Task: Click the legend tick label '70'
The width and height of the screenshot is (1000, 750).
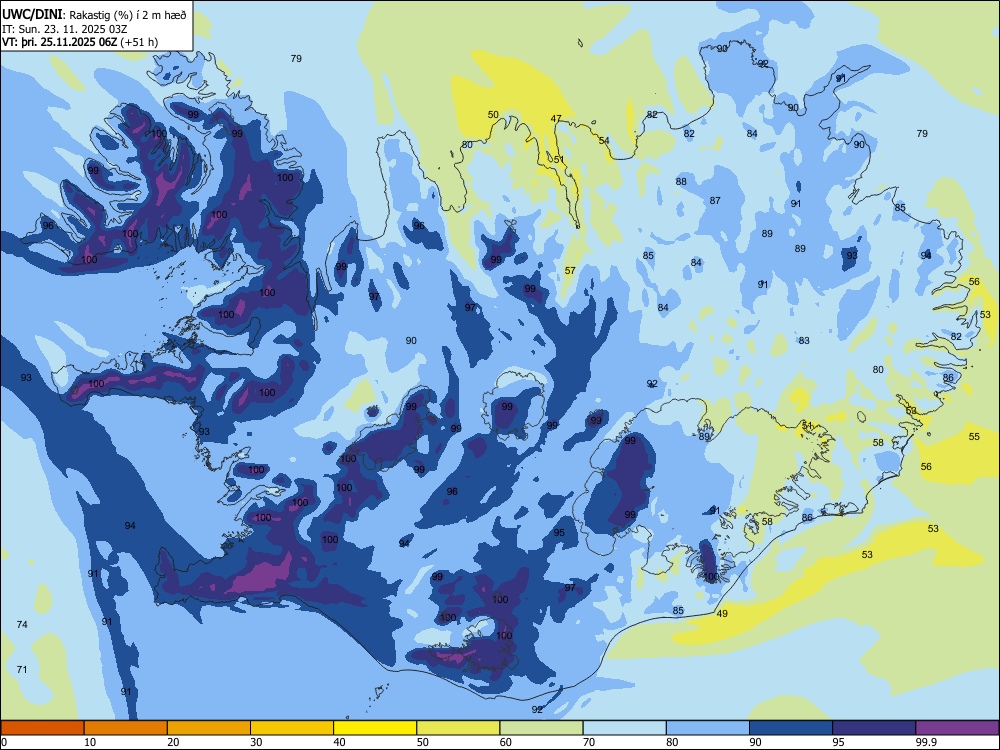Action: pyautogui.click(x=589, y=742)
